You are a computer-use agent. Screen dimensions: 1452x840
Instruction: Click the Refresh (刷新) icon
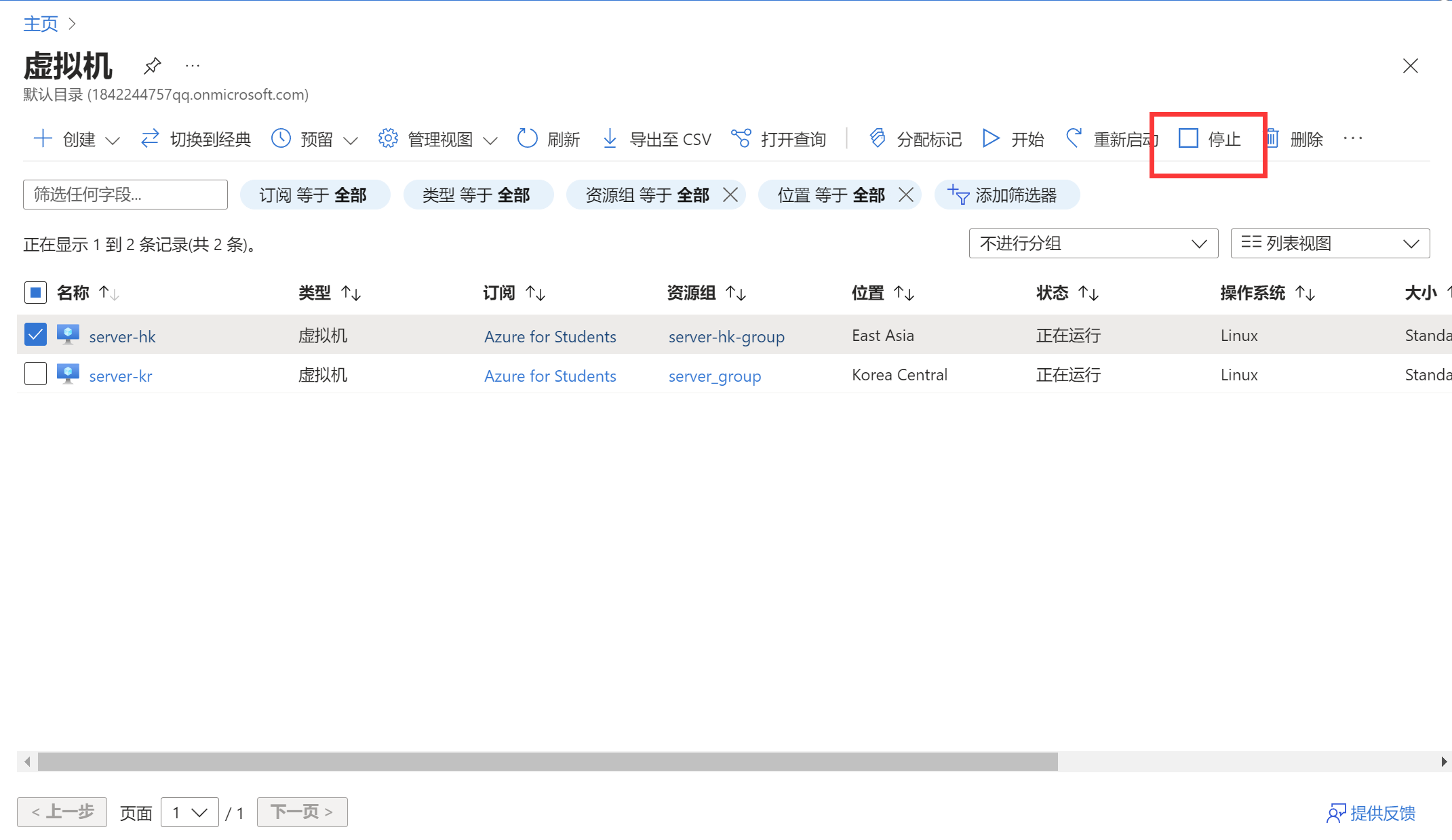(527, 139)
